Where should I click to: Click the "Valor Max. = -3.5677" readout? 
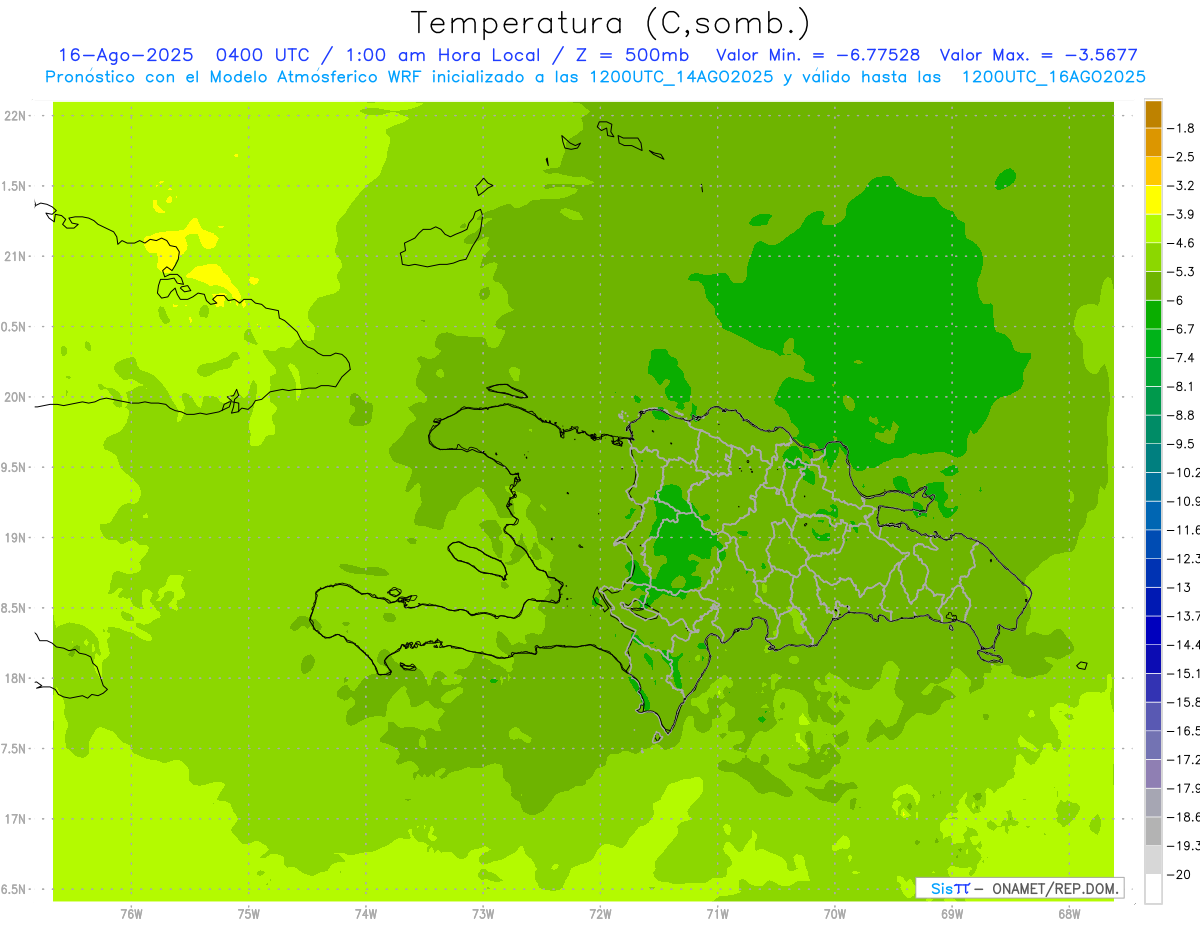[1038, 55]
